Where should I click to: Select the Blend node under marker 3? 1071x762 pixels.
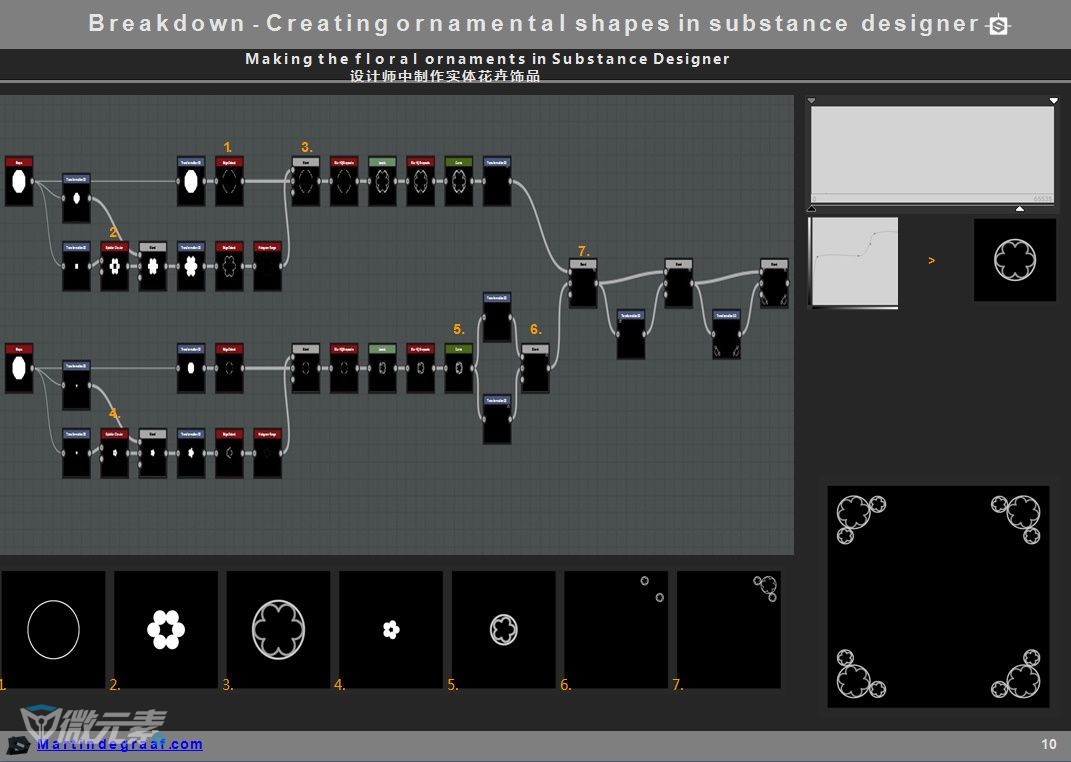tap(306, 181)
